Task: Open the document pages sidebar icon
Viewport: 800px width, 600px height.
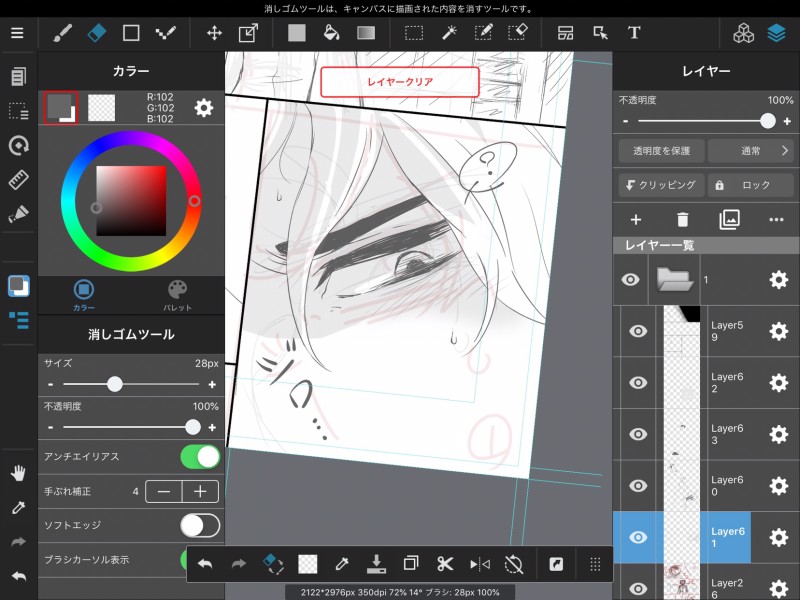Action: [x=18, y=77]
